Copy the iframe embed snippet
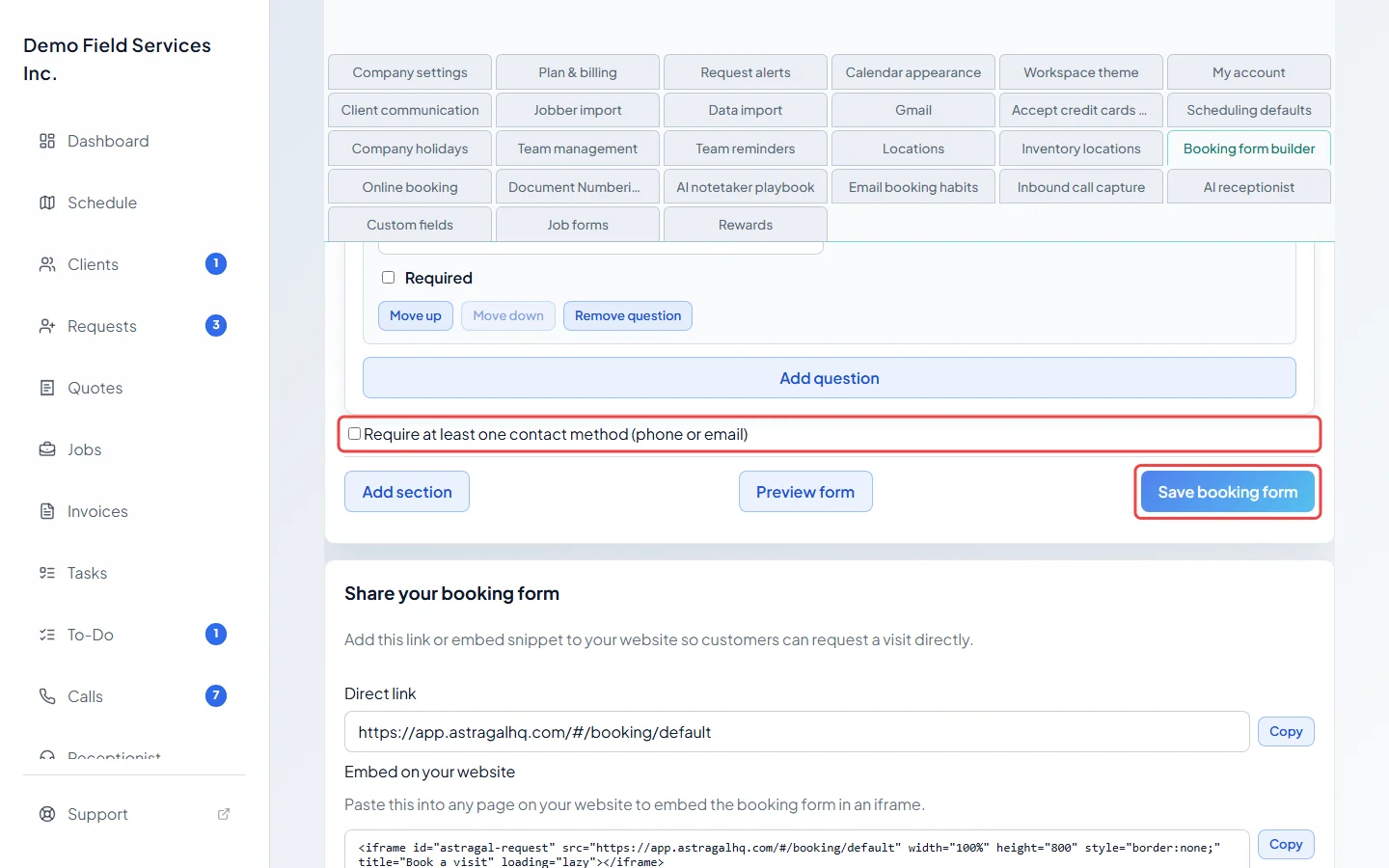1389x868 pixels. (1286, 845)
